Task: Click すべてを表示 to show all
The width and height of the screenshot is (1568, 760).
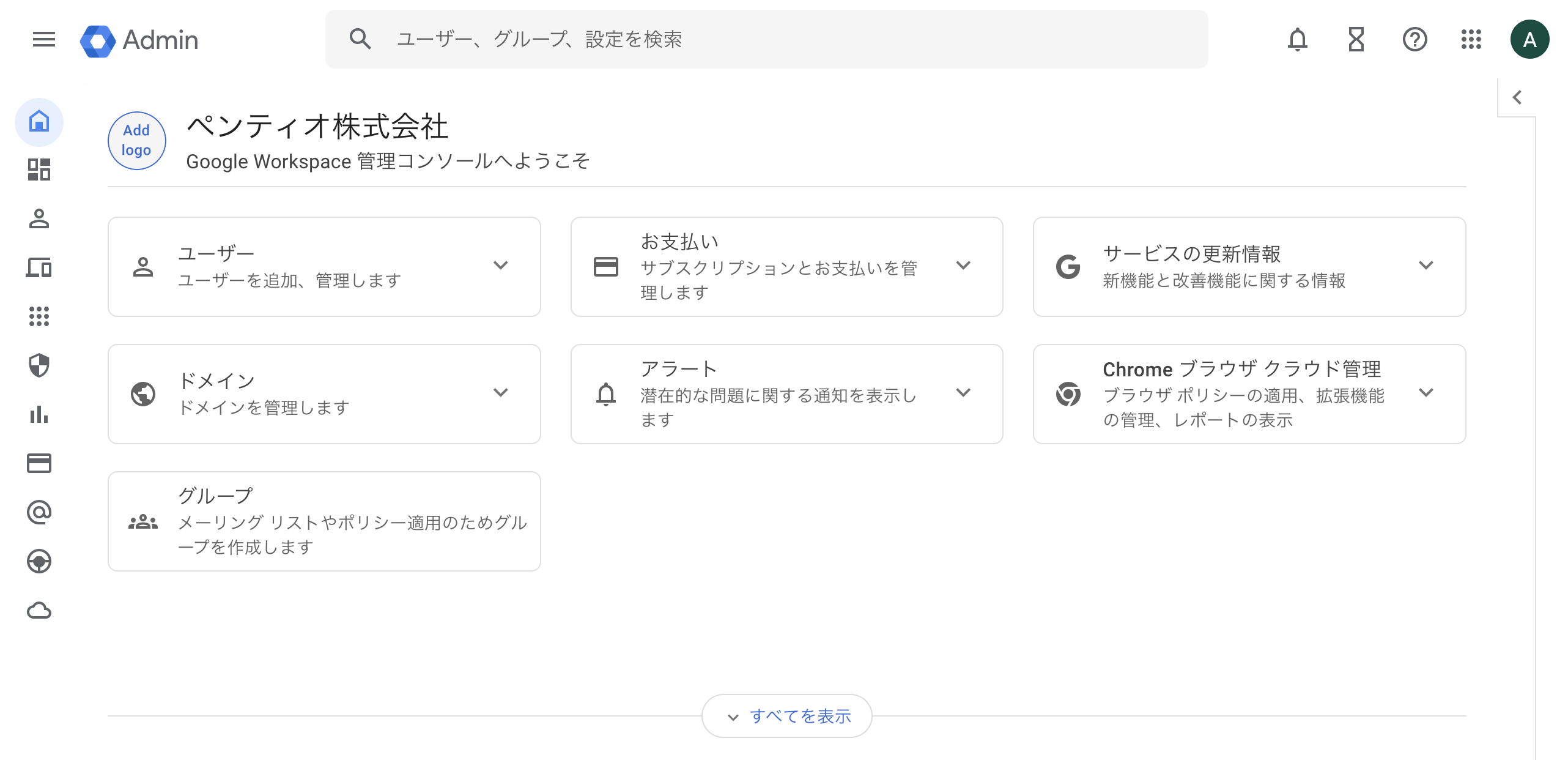Action: click(x=787, y=716)
